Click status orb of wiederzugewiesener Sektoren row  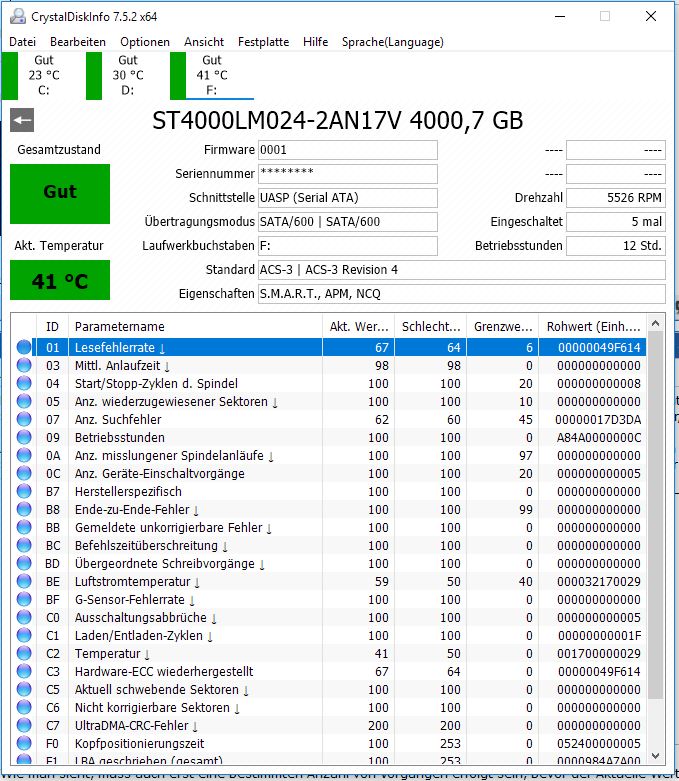(x=23, y=401)
